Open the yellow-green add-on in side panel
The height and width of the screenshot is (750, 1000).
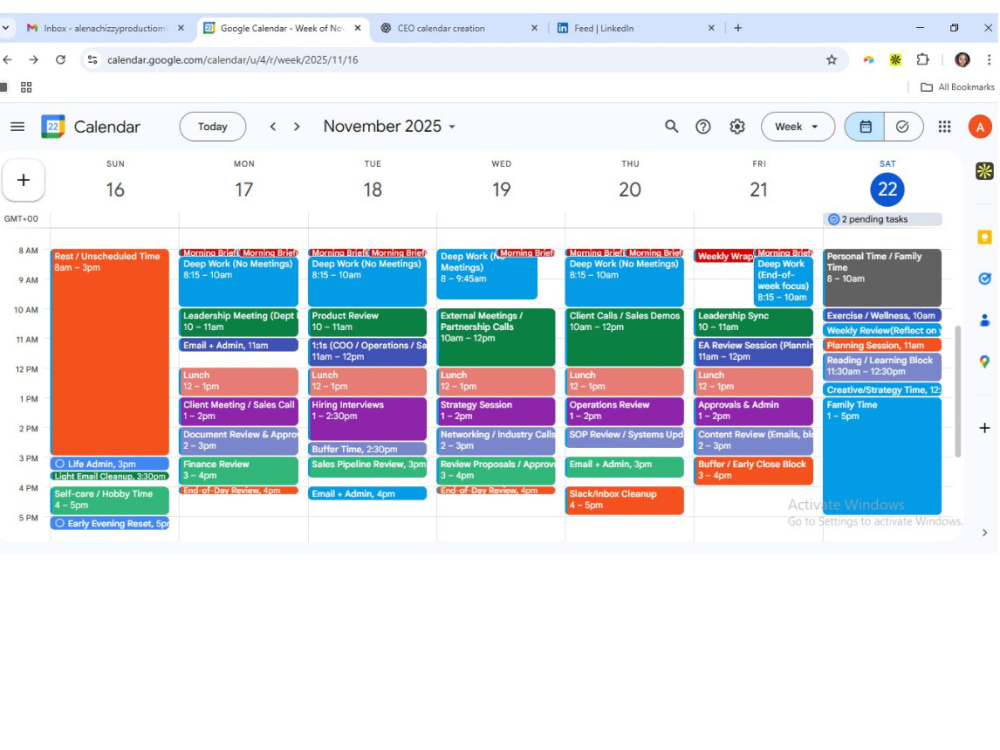click(984, 171)
